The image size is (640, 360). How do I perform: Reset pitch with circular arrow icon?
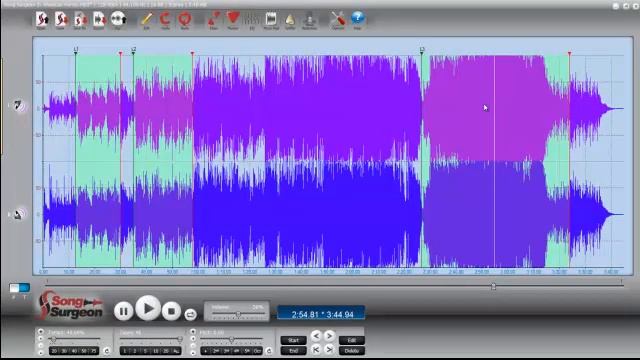(x=269, y=351)
